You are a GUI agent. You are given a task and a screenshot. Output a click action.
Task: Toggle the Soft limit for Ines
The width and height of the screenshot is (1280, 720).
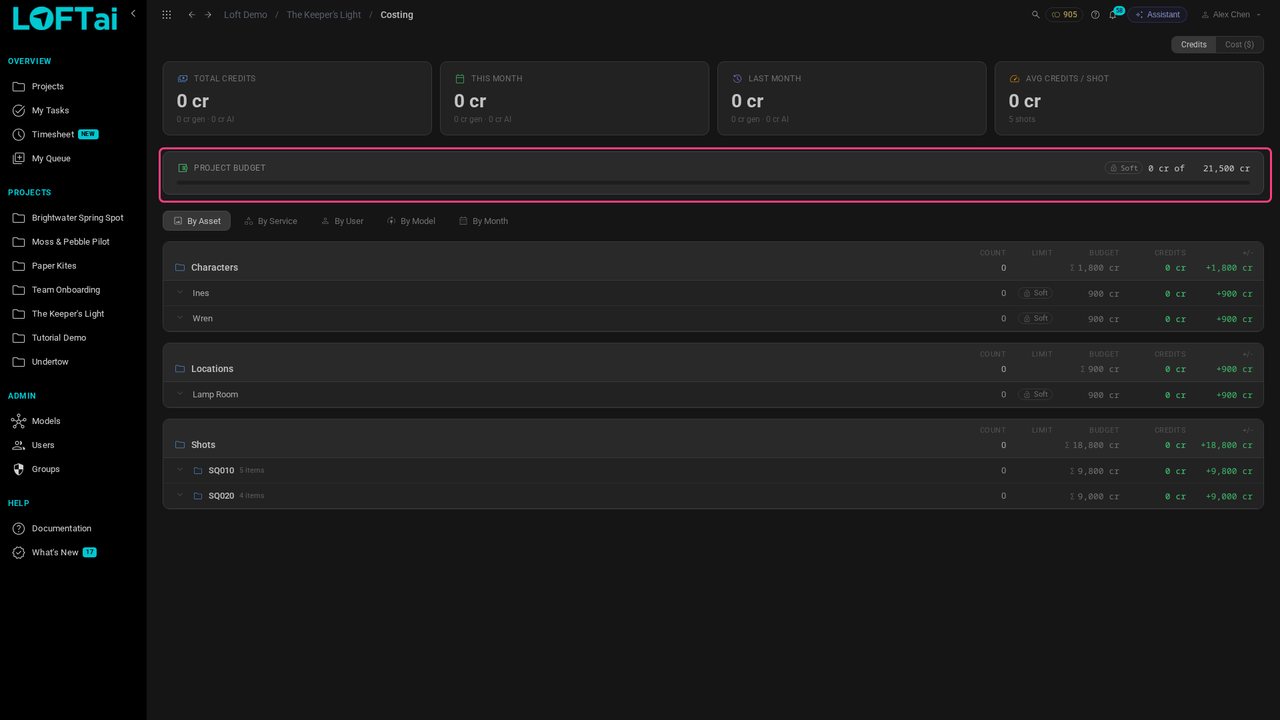point(1035,293)
